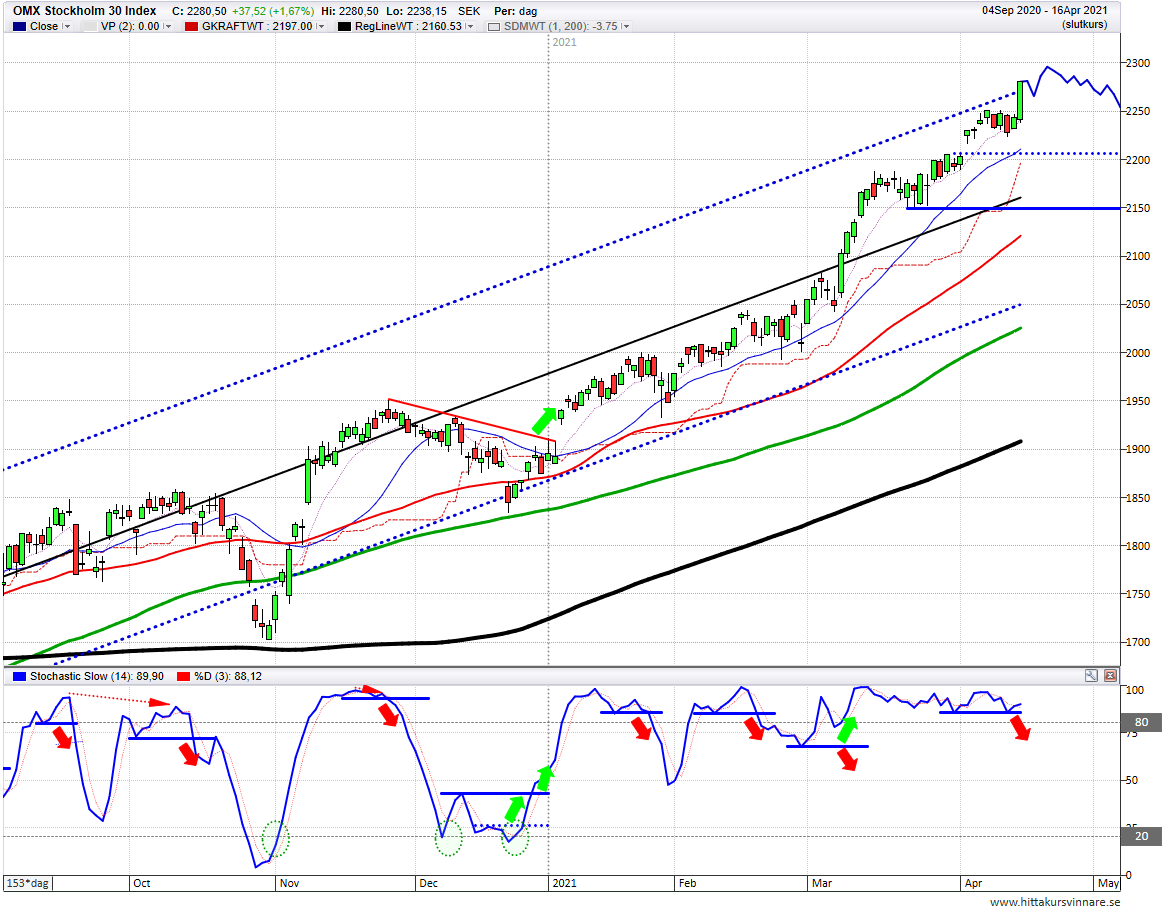
Task: Click the red %D (3) legend swatch
Action: (x=184, y=676)
